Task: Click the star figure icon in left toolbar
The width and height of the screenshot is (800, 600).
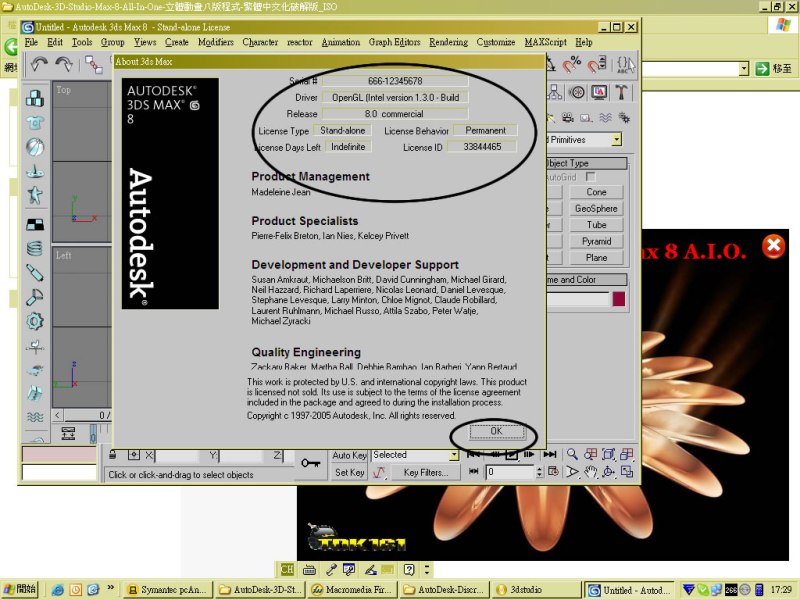Action: click(35, 195)
